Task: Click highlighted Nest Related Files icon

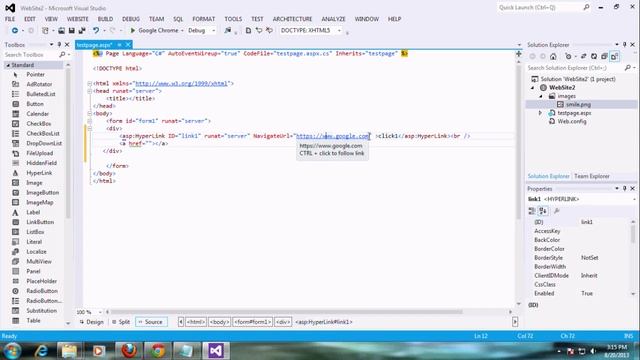Action: pos(615,56)
